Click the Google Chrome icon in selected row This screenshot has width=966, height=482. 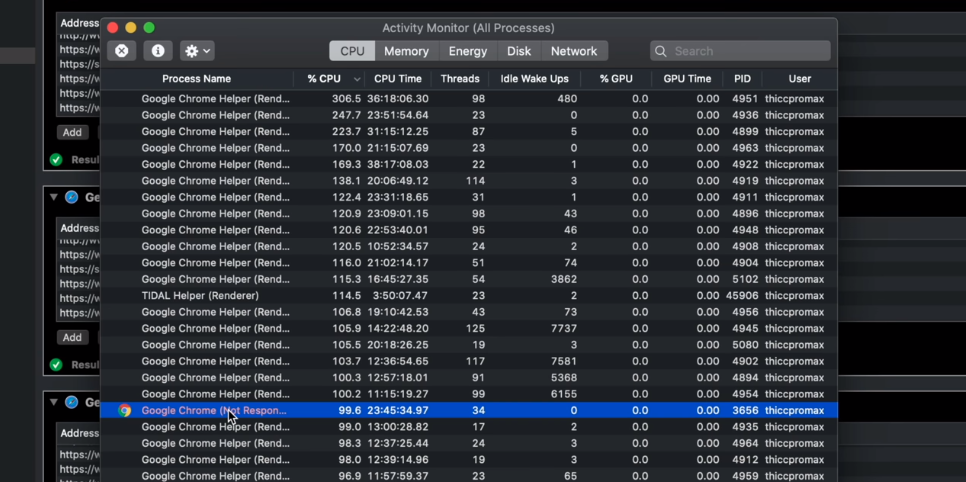[124, 411]
